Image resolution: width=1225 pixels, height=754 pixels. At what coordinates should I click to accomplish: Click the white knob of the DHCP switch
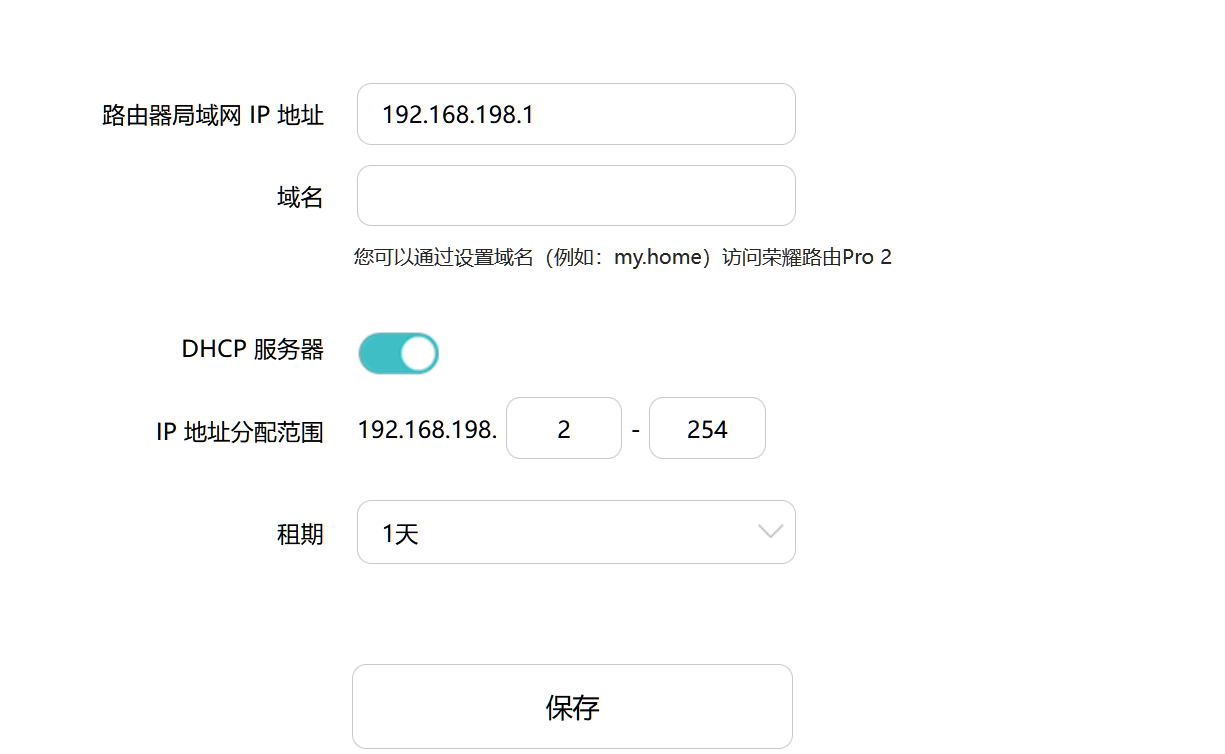(418, 353)
